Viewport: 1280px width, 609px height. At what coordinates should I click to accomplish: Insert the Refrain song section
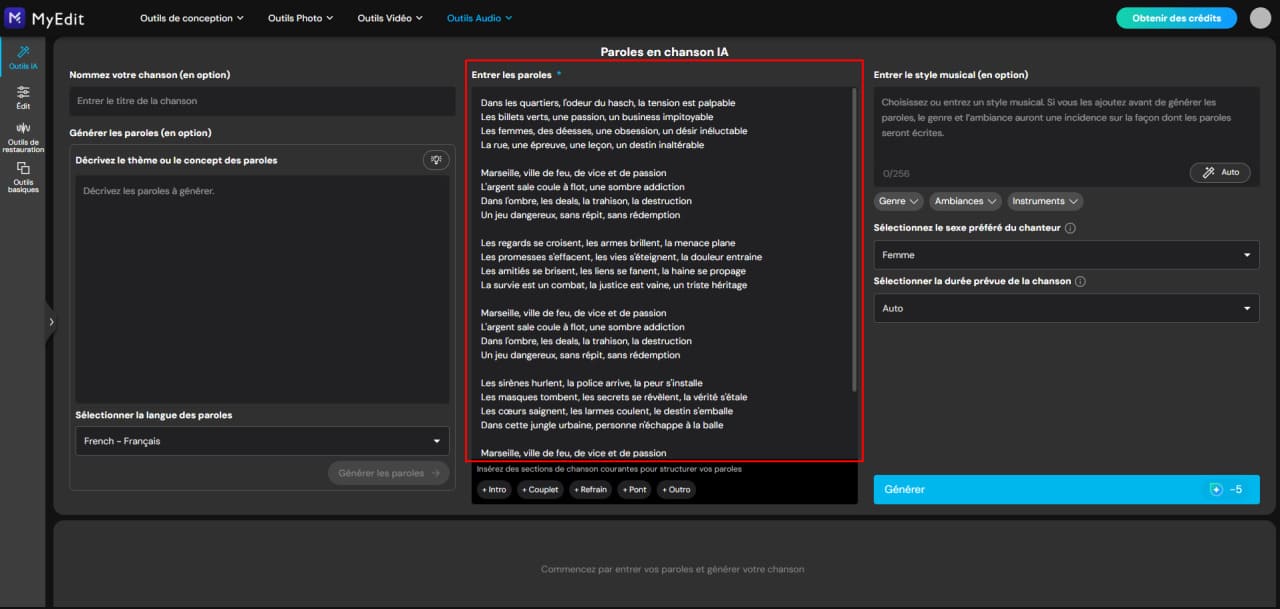coord(590,489)
